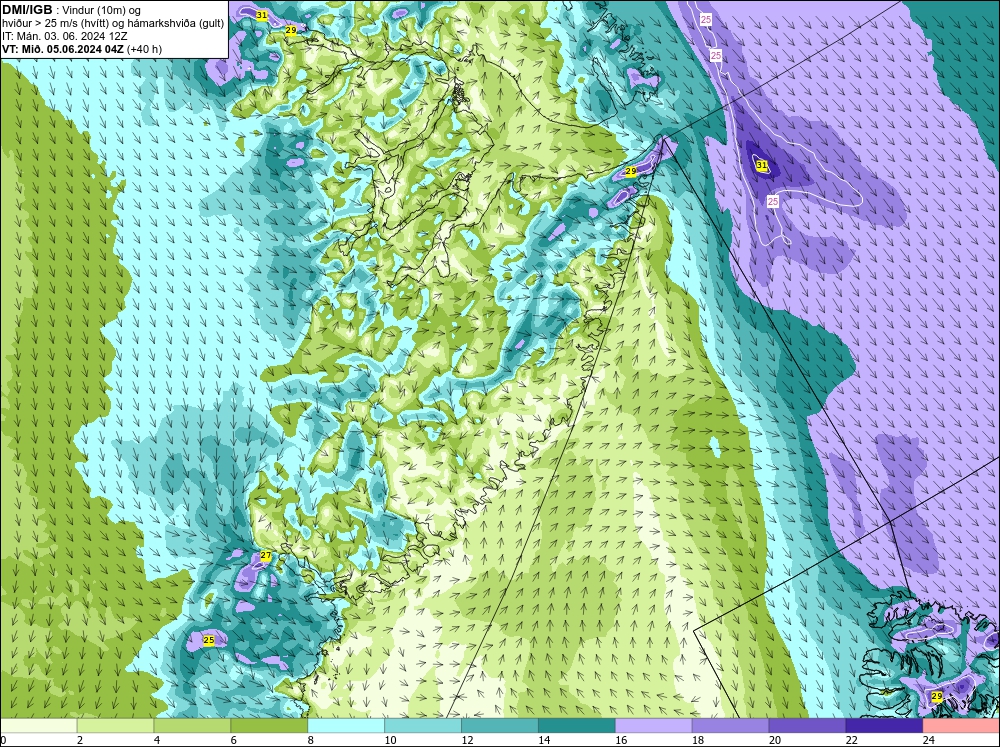This screenshot has height=747, width=1000.
Task: Click the yellow 31 label beside the title box
Action: click(x=261, y=15)
